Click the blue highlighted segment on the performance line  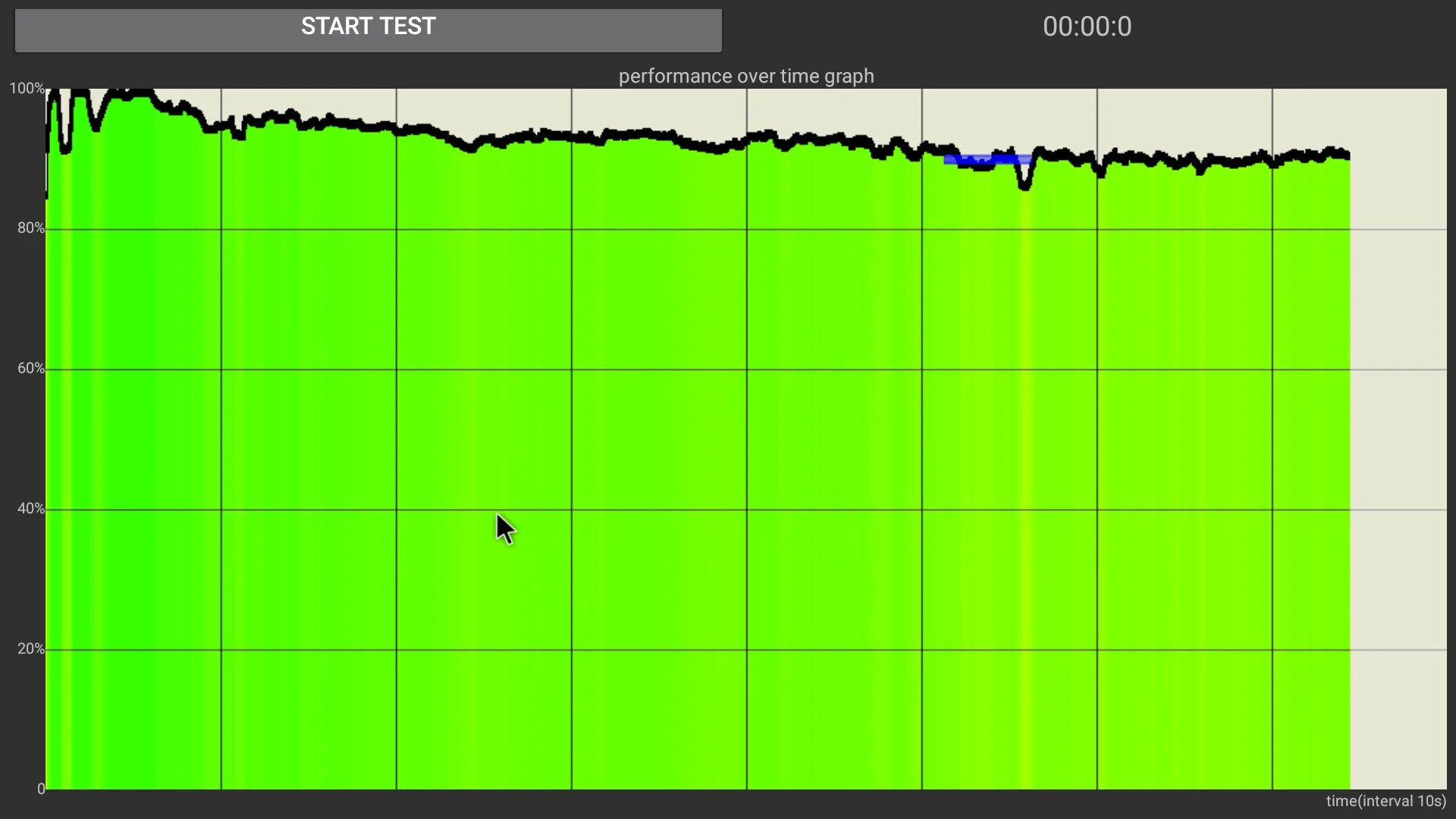(x=986, y=159)
